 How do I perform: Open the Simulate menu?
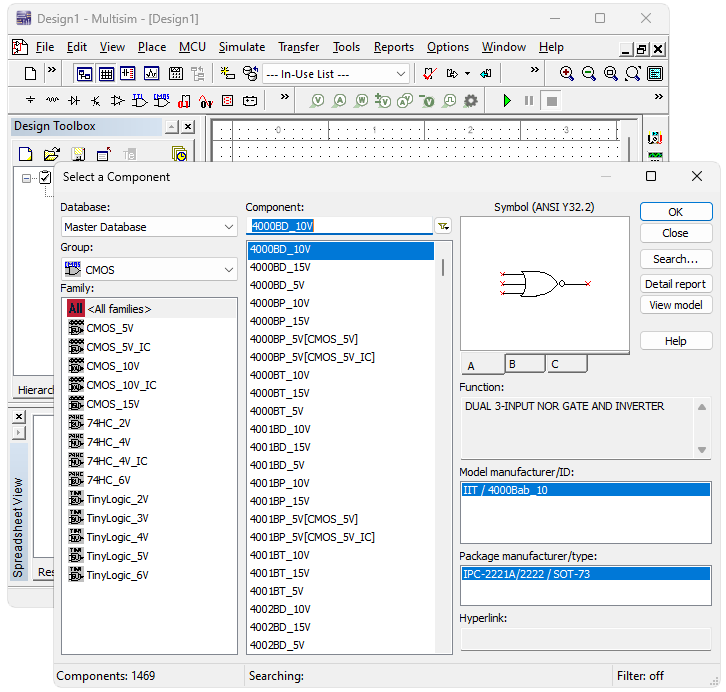[x=242, y=47]
